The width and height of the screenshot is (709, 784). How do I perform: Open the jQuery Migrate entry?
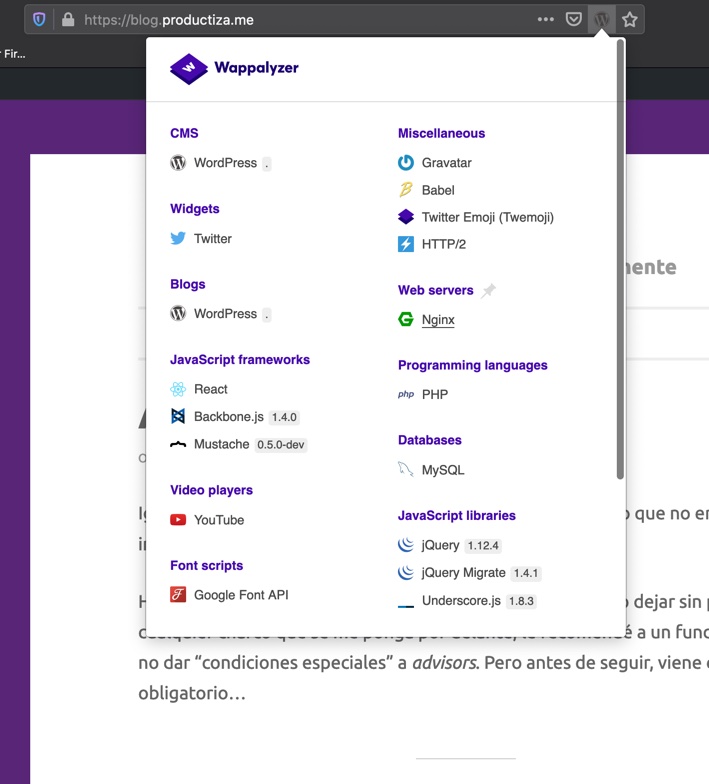point(463,573)
